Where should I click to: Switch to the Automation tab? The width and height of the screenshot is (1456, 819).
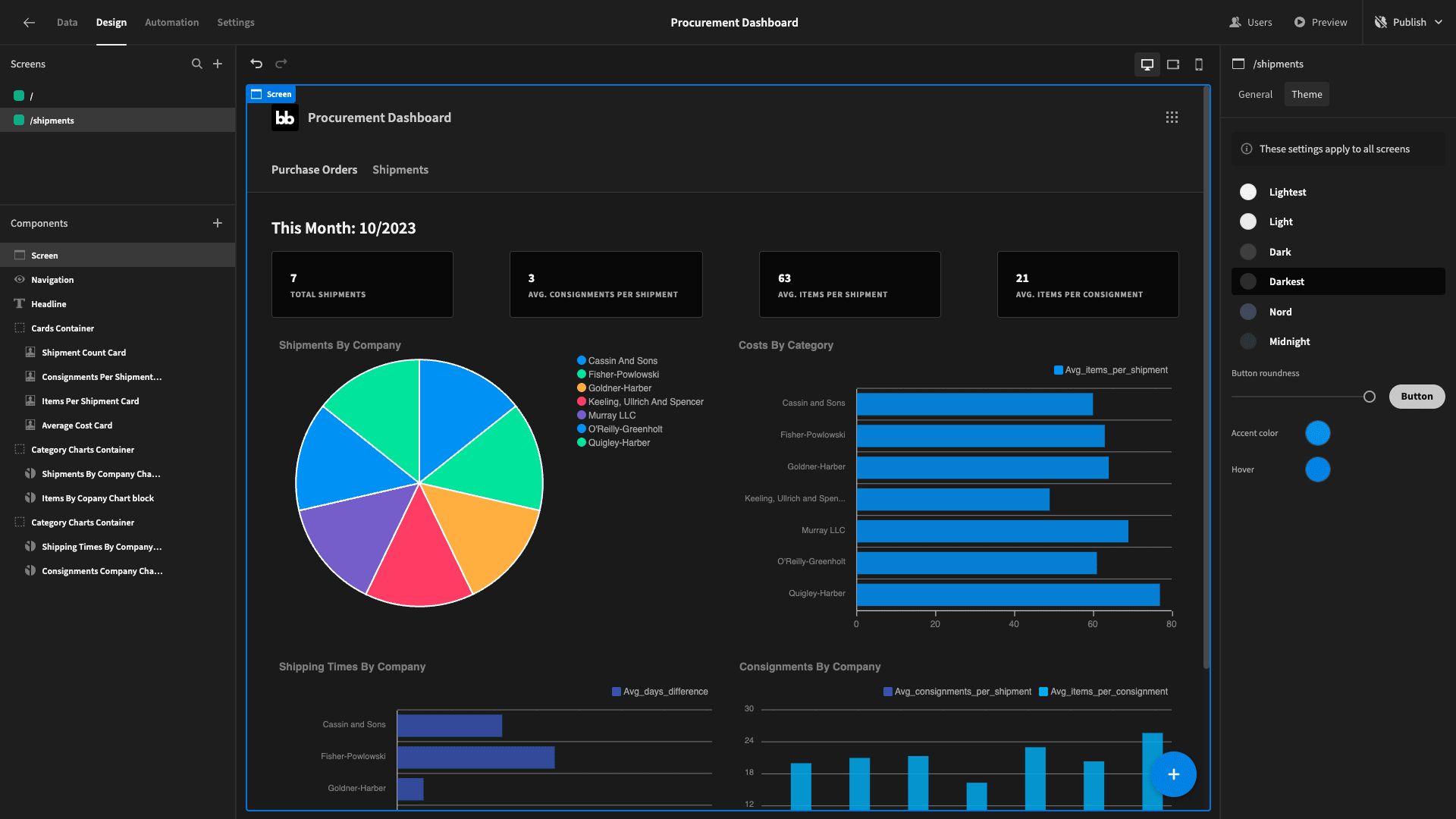pyautogui.click(x=171, y=23)
